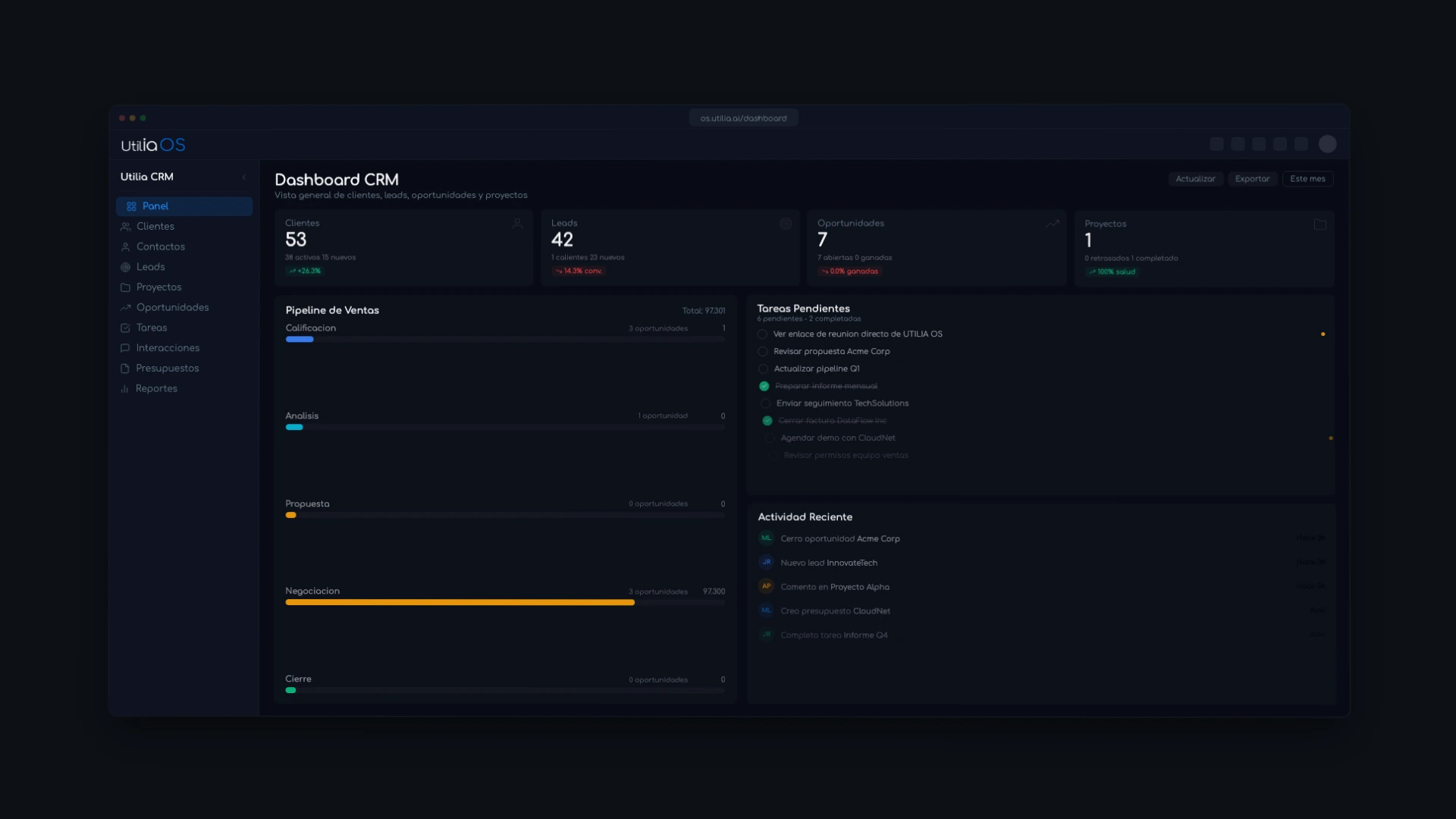This screenshot has width=1456, height=819.
Task: Click the Presupuestos document icon
Action: 124,369
